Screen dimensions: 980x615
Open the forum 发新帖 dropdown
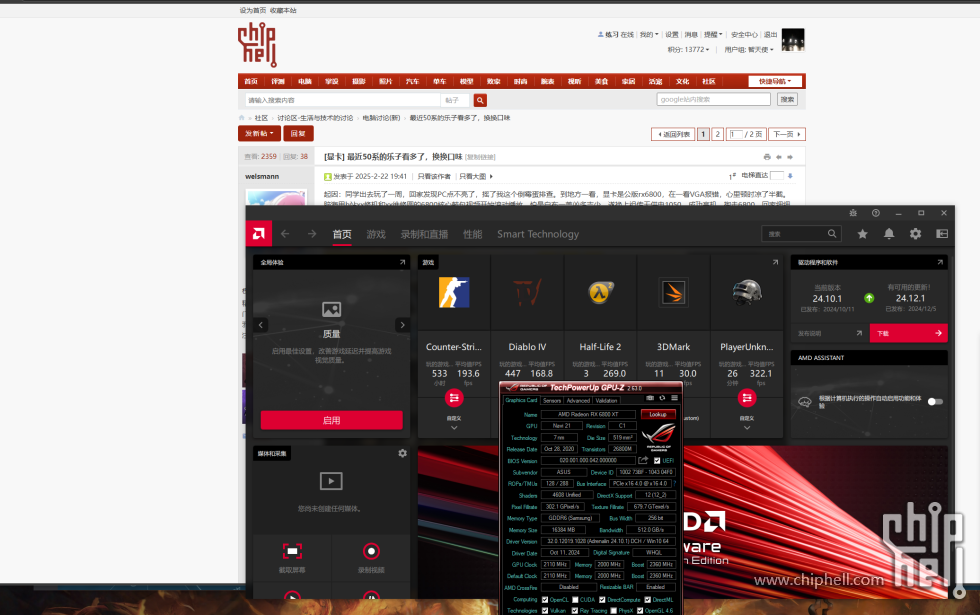pyautogui.click(x=259, y=133)
